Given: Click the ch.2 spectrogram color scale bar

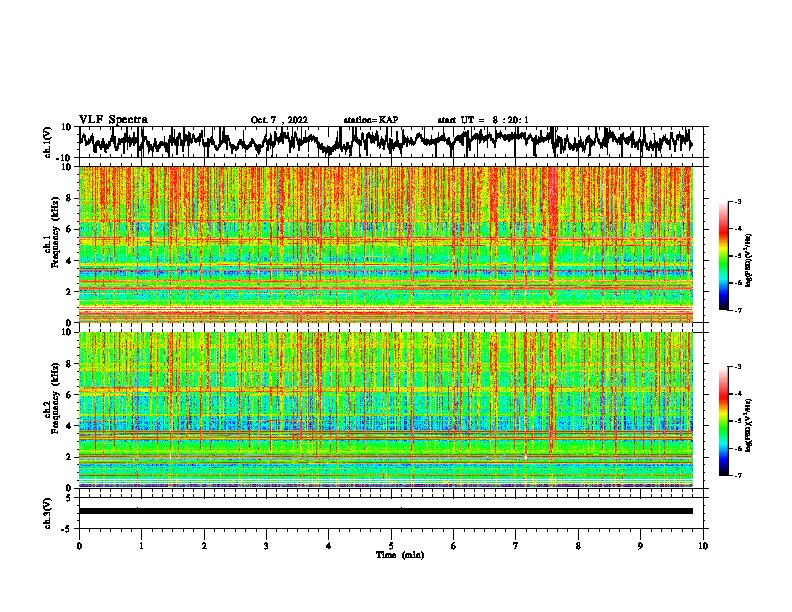Looking at the screenshot, I should click(x=723, y=421).
